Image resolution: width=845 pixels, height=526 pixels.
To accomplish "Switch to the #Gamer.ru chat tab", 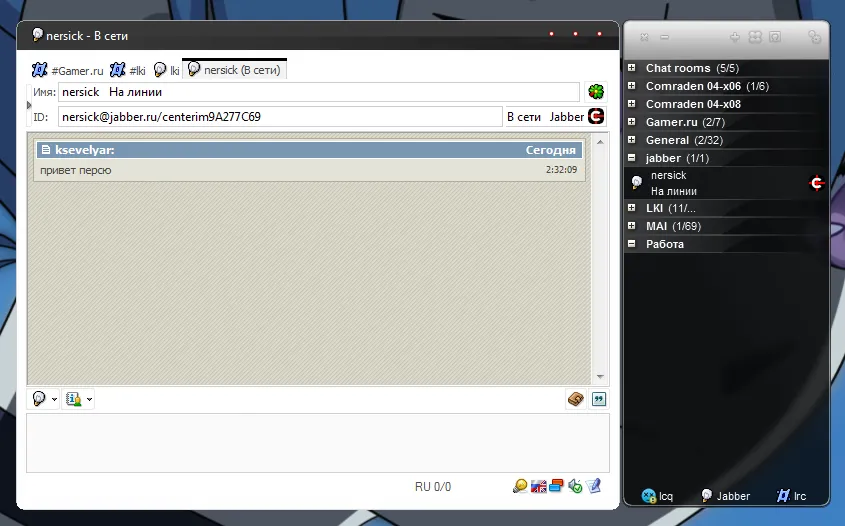I will [67, 70].
